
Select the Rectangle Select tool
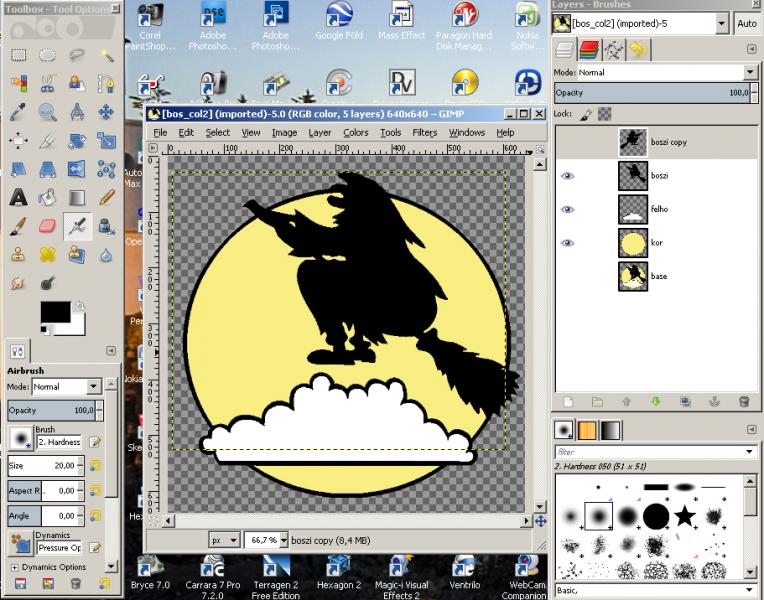click(x=19, y=55)
